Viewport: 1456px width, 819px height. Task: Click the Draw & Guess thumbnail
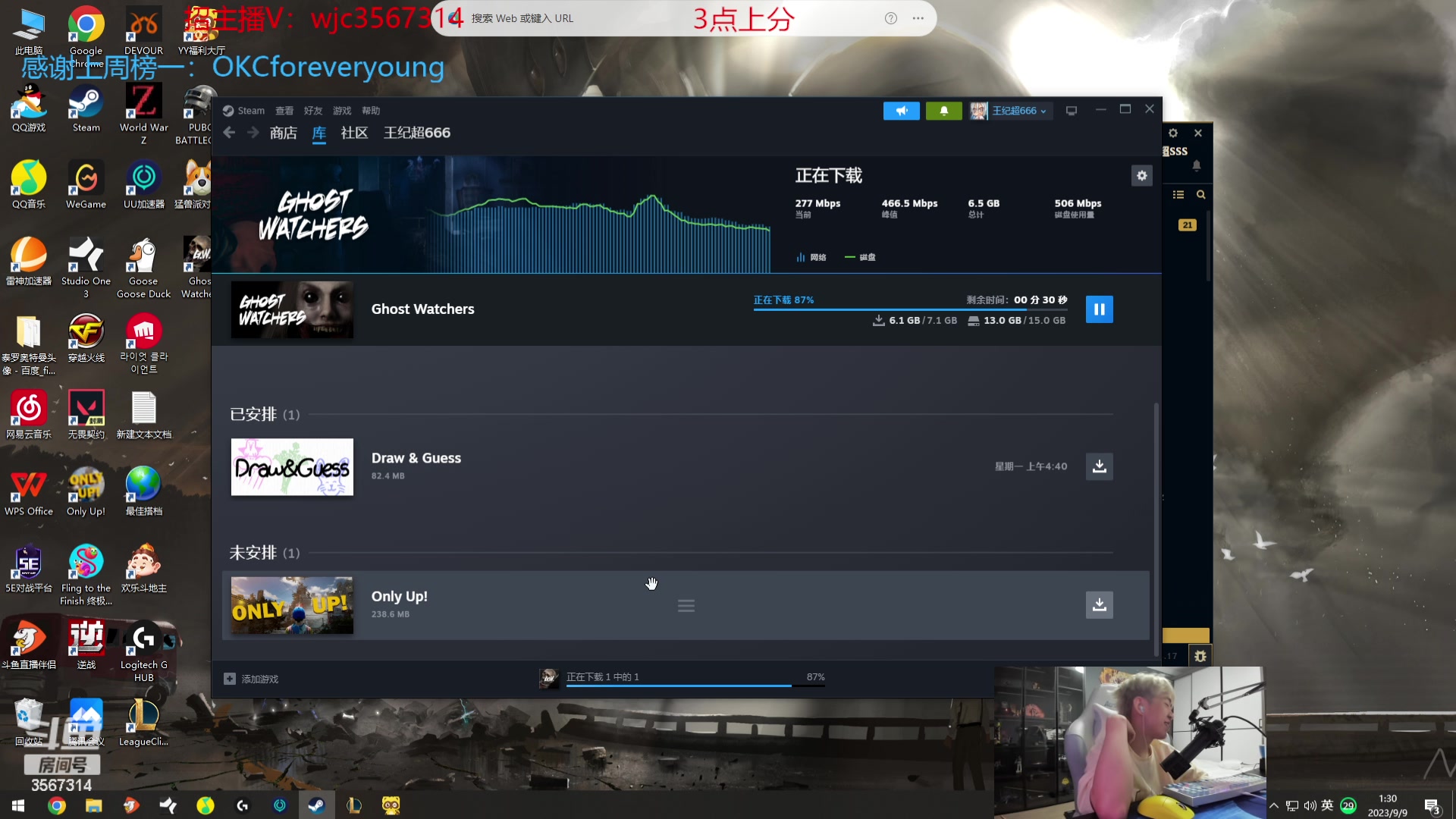pos(292,467)
